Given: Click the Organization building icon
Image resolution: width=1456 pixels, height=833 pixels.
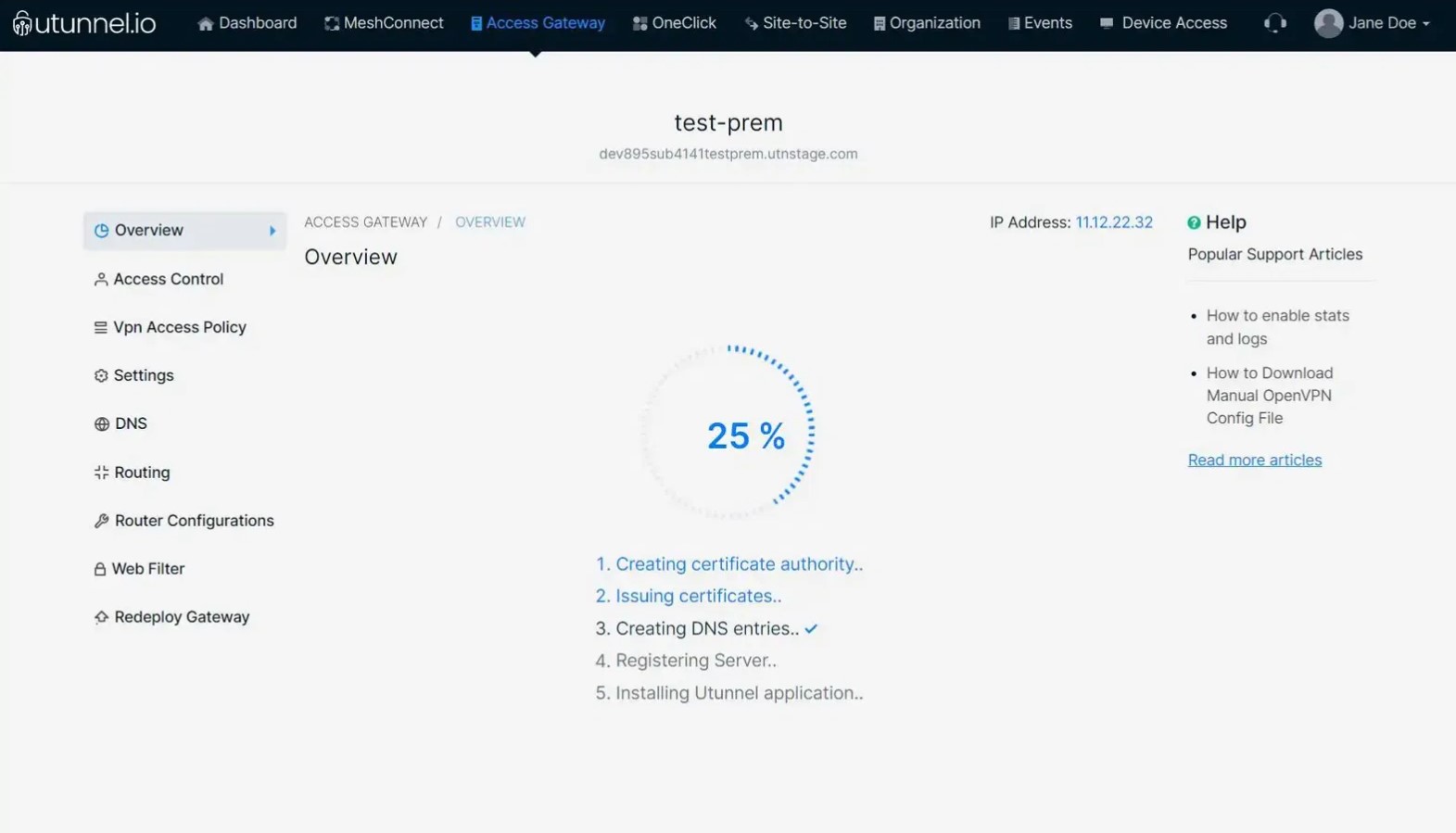Looking at the screenshot, I should (x=880, y=23).
